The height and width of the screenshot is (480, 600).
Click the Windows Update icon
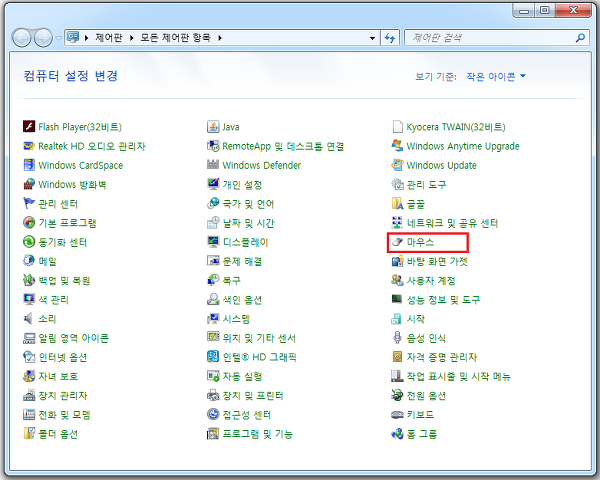pos(398,165)
